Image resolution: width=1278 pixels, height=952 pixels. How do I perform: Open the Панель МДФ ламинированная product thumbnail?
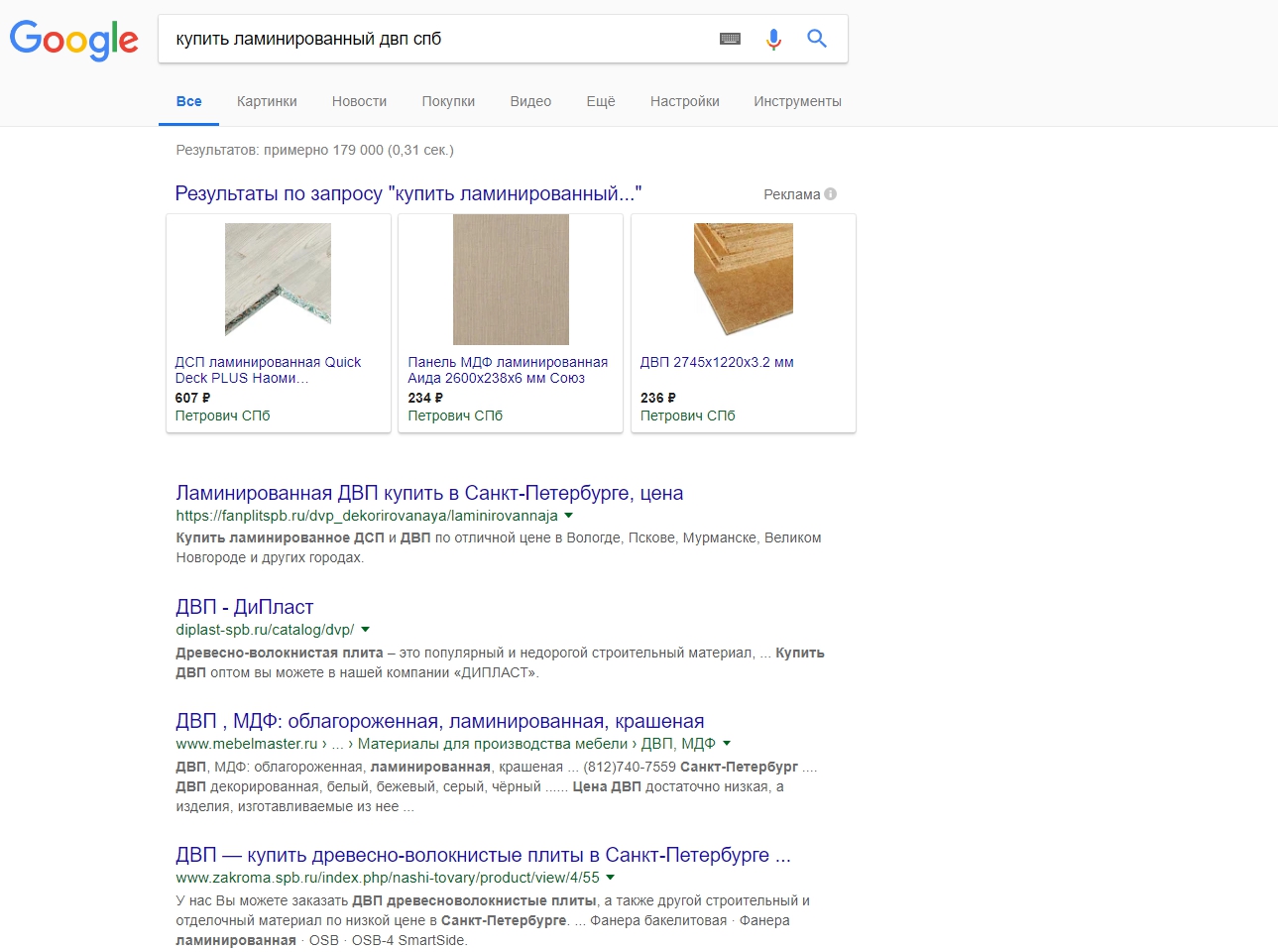point(511,280)
